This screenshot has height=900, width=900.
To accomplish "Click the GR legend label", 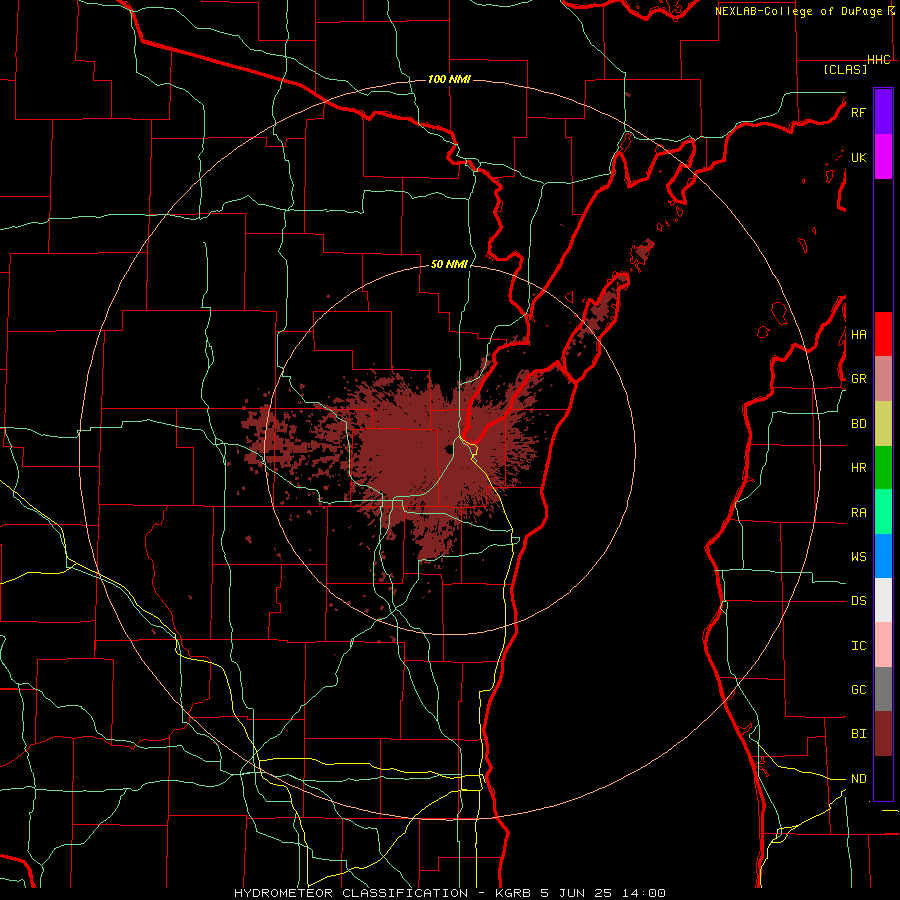I will [x=858, y=379].
